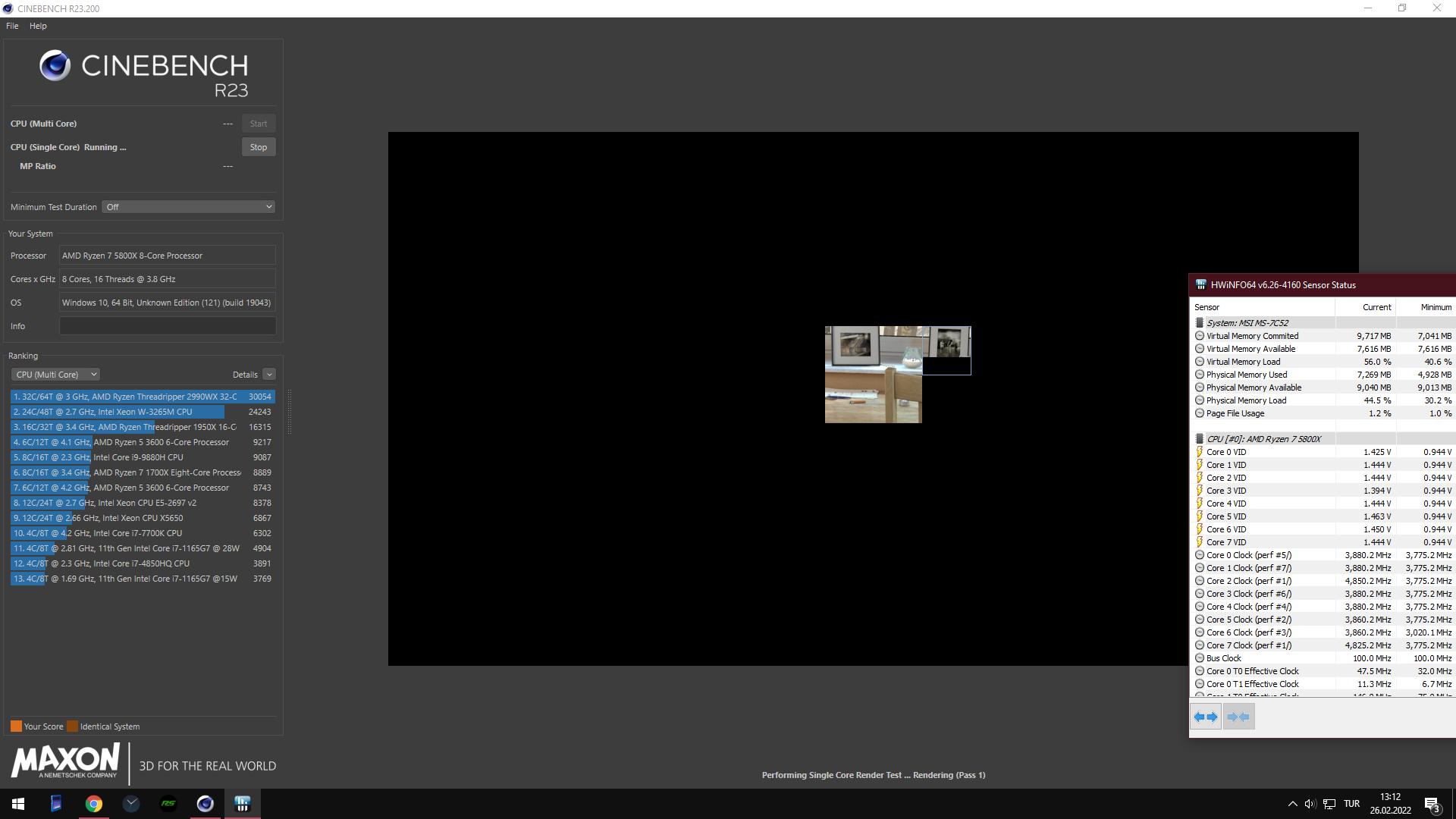1456x819 pixels.
Task: Open the HWiNFO taskbar icon
Action: [x=243, y=804]
